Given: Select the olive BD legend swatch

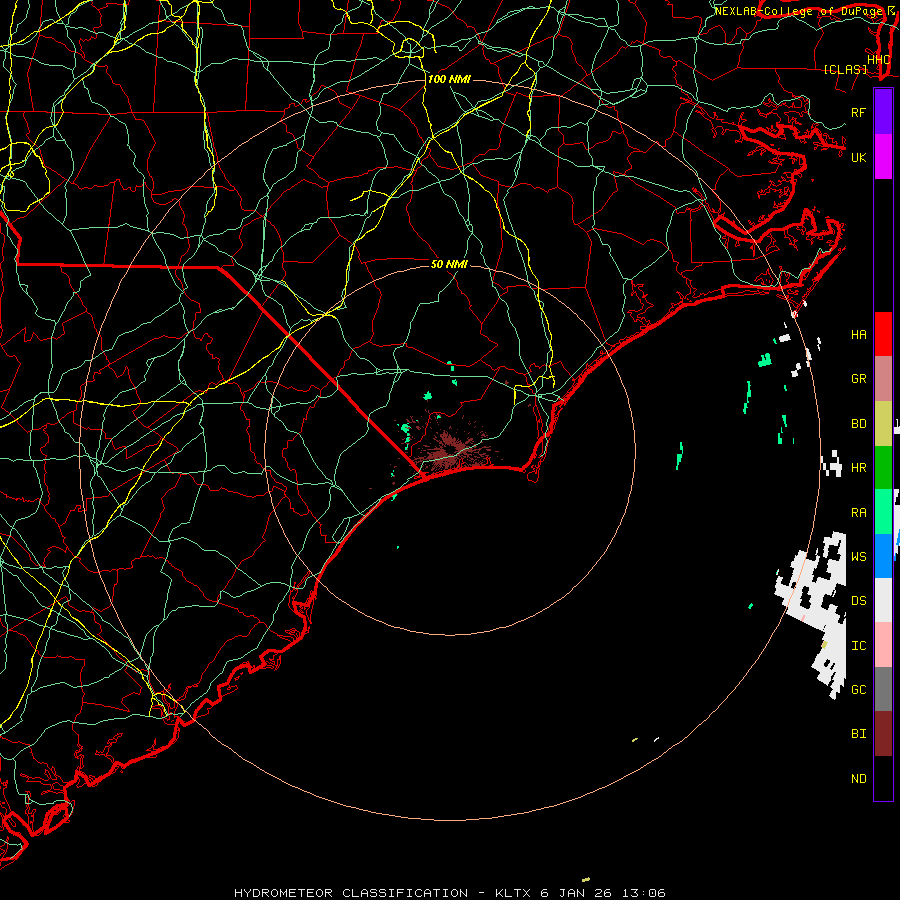Looking at the screenshot, I should tap(883, 424).
